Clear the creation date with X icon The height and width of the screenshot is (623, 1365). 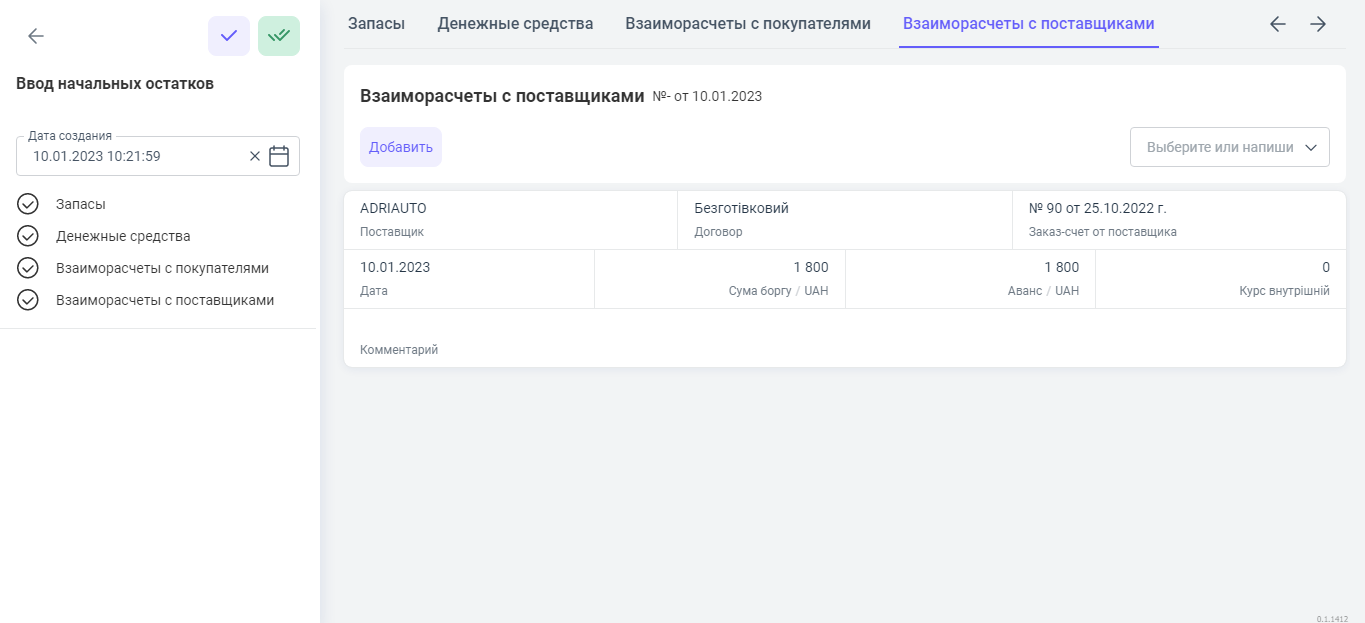pos(254,156)
